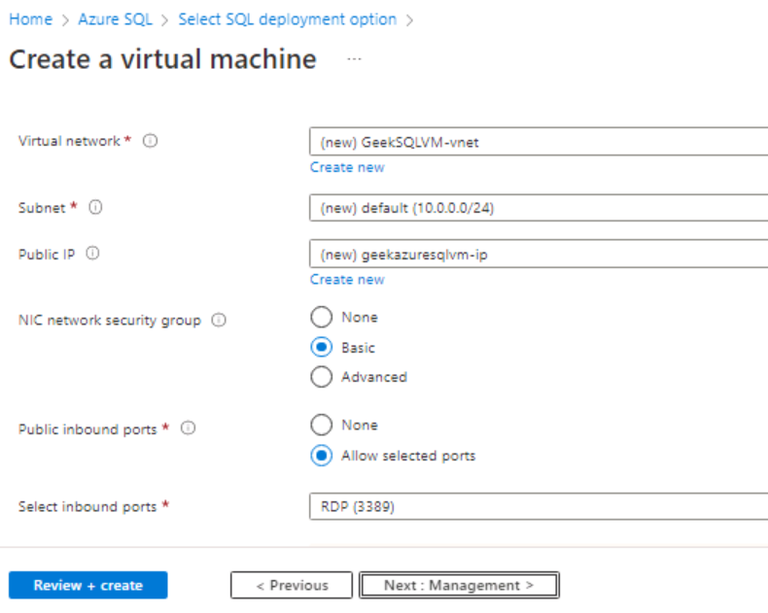
Task: Click info icon next to Public IP
Action: pyautogui.click(x=93, y=254)
